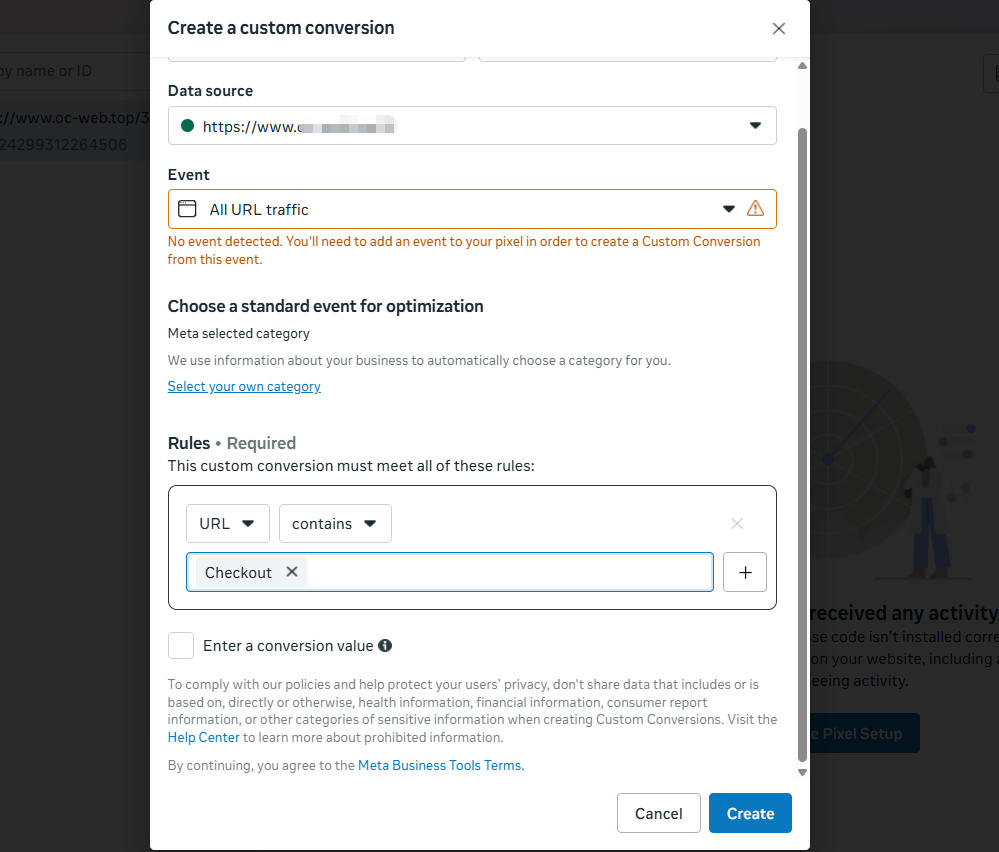
Task: Click the plus button to add another rule
Action: [744, 572]
